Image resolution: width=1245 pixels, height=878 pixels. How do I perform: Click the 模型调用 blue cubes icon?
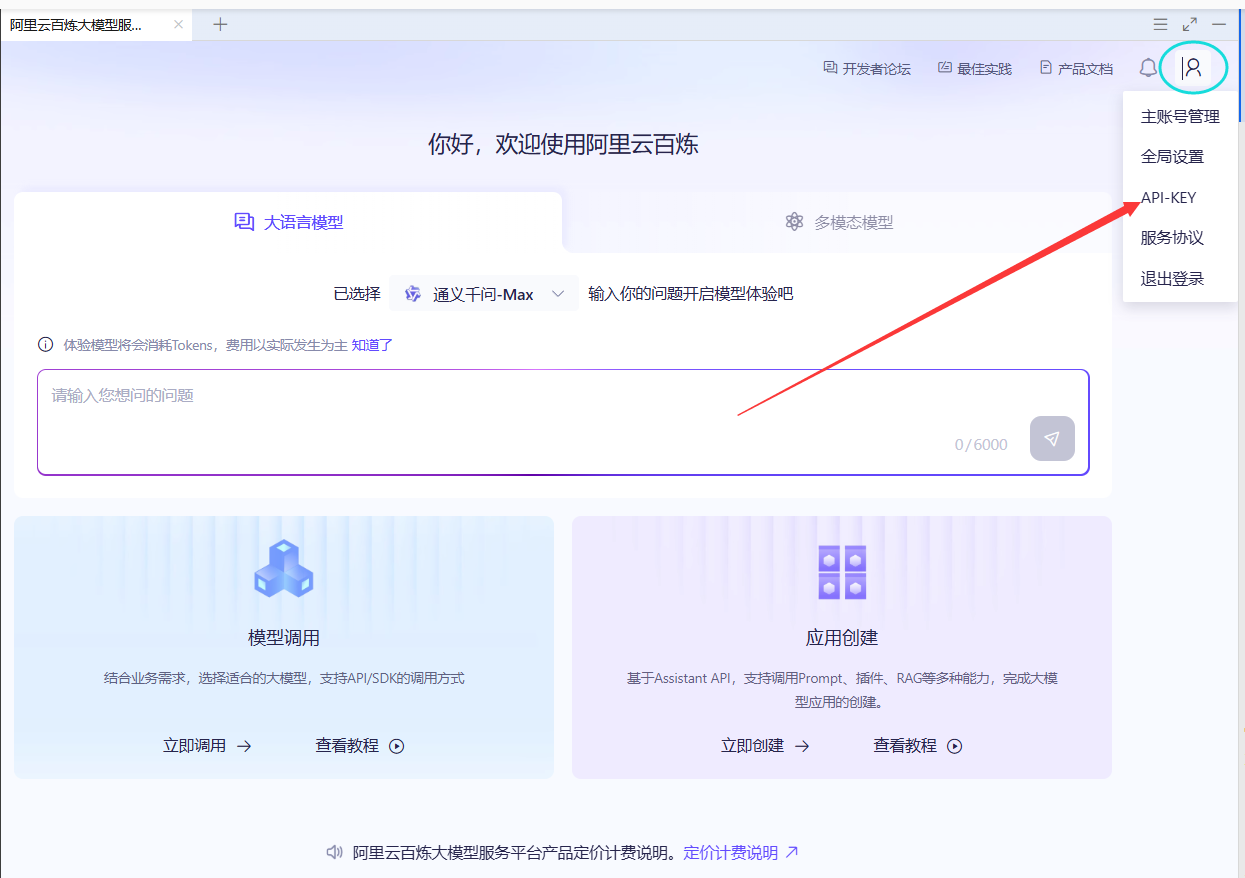[x=283, y=569]
